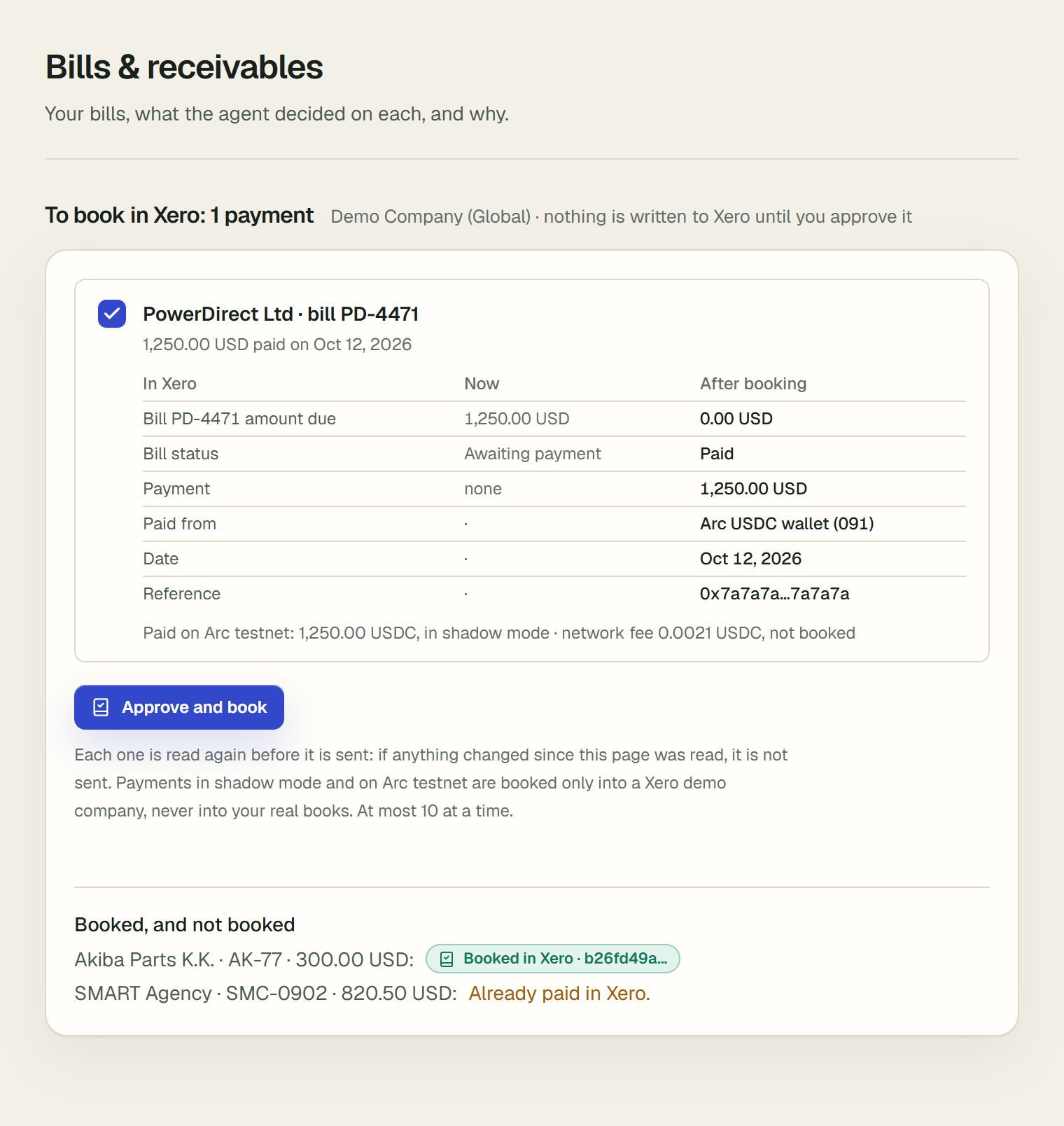Select the Demo Company (Global) notice text
Viewport: 1064px width, 1126px height.
click(x=622, y=216)
